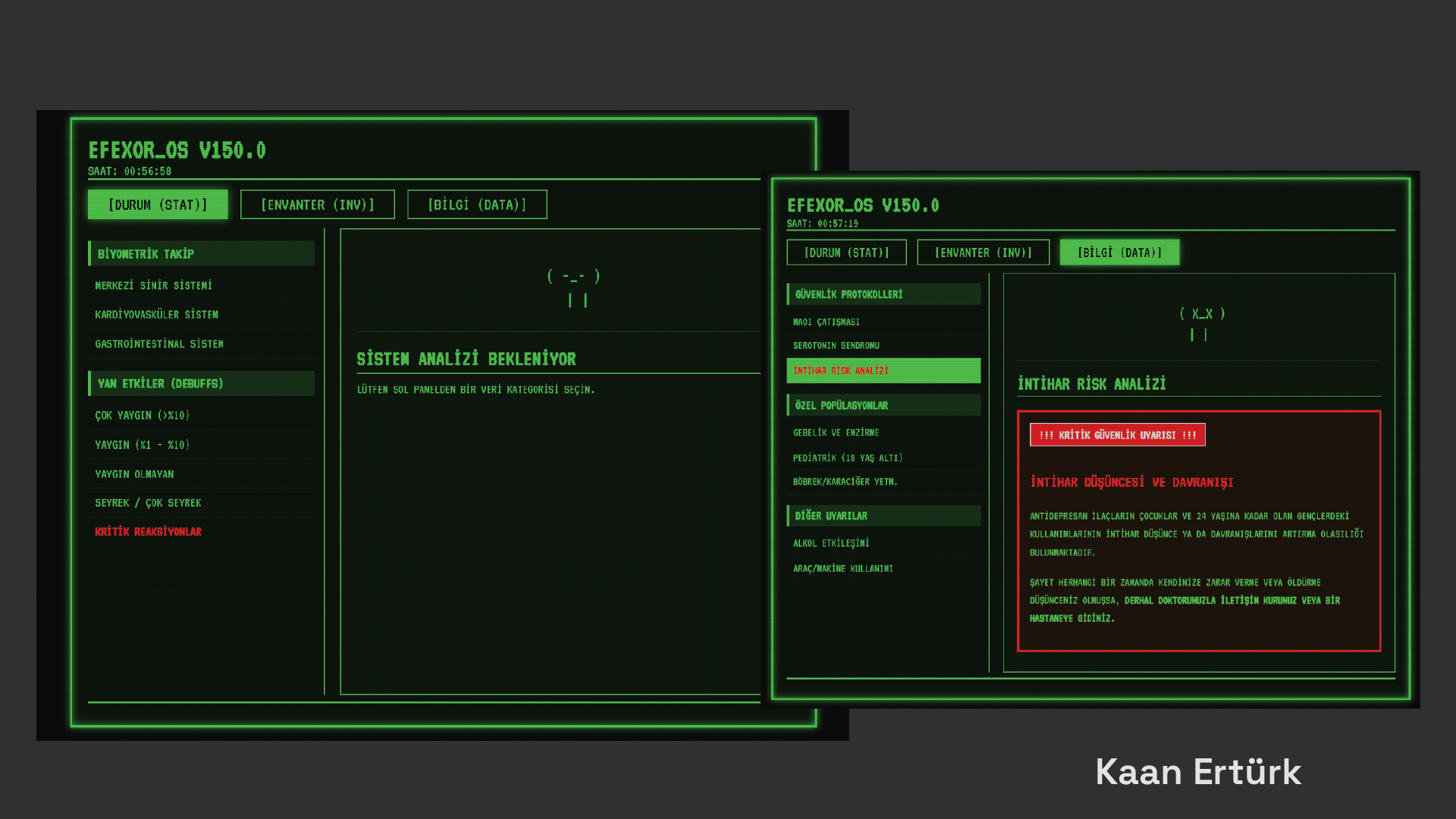The width and height of the screenshot is (1456, 819).
Task: Open Alkol Etkileşimi entry
Action: point(883,544)
